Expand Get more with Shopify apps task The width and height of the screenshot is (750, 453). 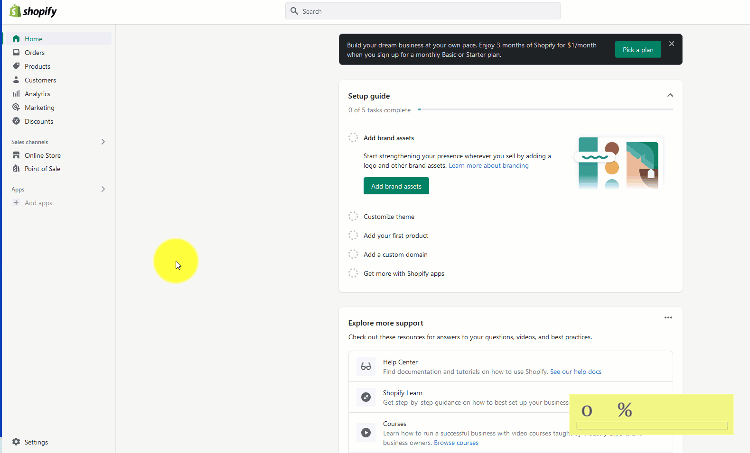404,273
